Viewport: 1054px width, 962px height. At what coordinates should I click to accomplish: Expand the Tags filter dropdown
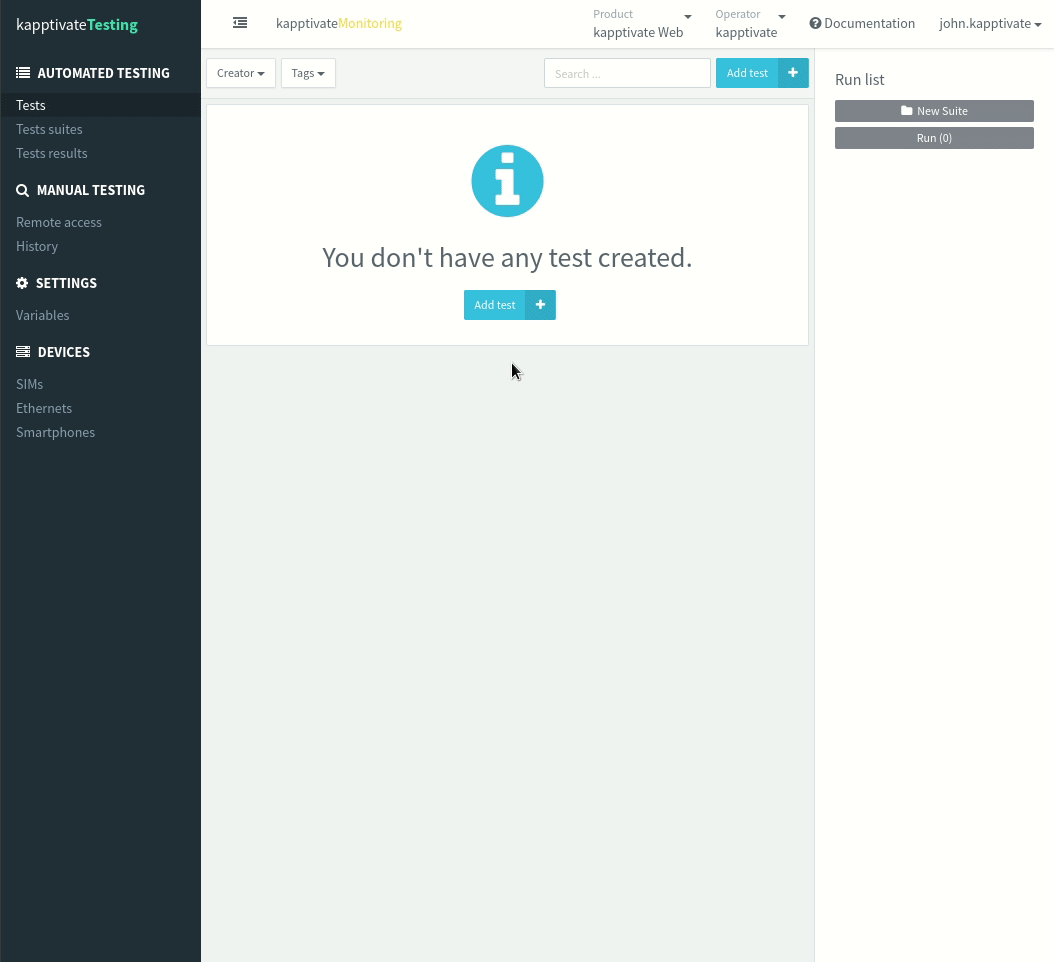click(x=308, y=73)
